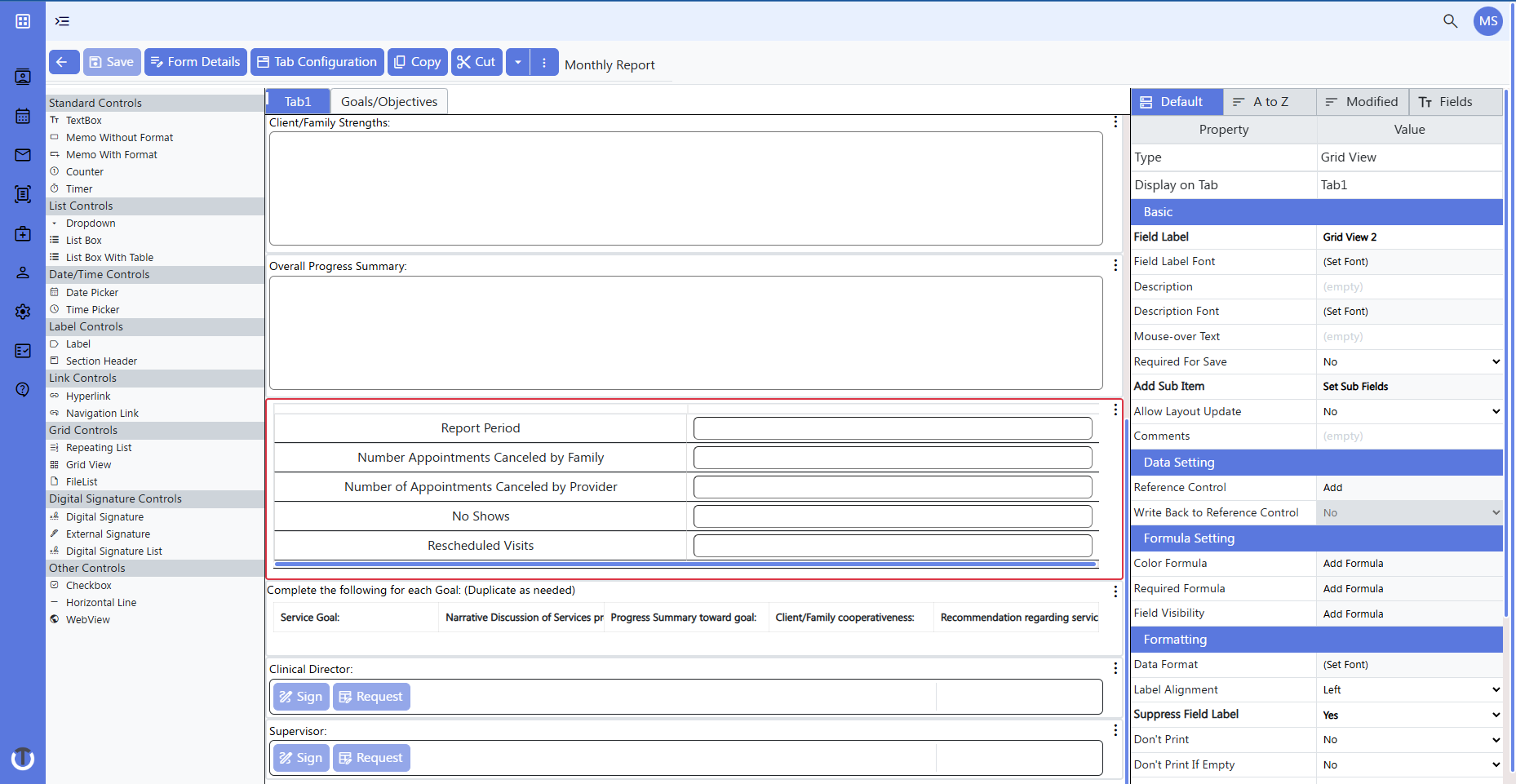Click Request under Supervisor signature
Screen dimensions: 1516x784
(371, 758)
